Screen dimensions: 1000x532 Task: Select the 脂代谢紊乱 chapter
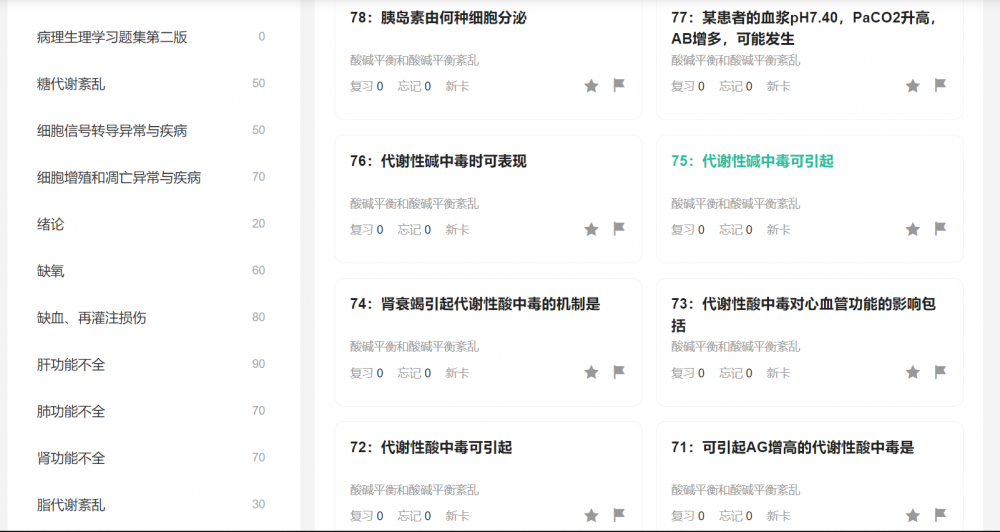[x=71, y=505]
